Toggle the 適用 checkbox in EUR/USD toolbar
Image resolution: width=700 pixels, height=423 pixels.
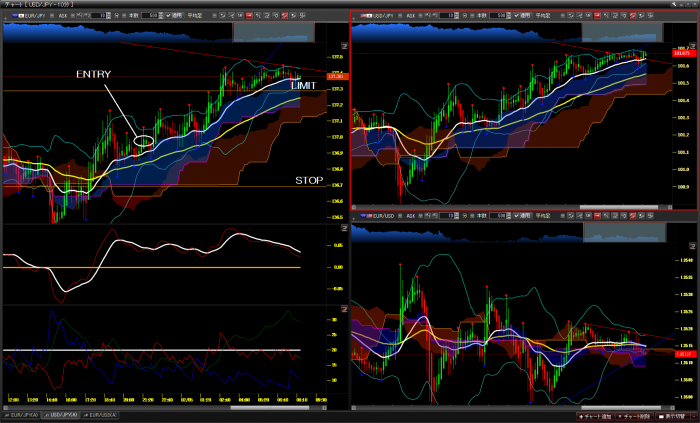pos(517,216)
